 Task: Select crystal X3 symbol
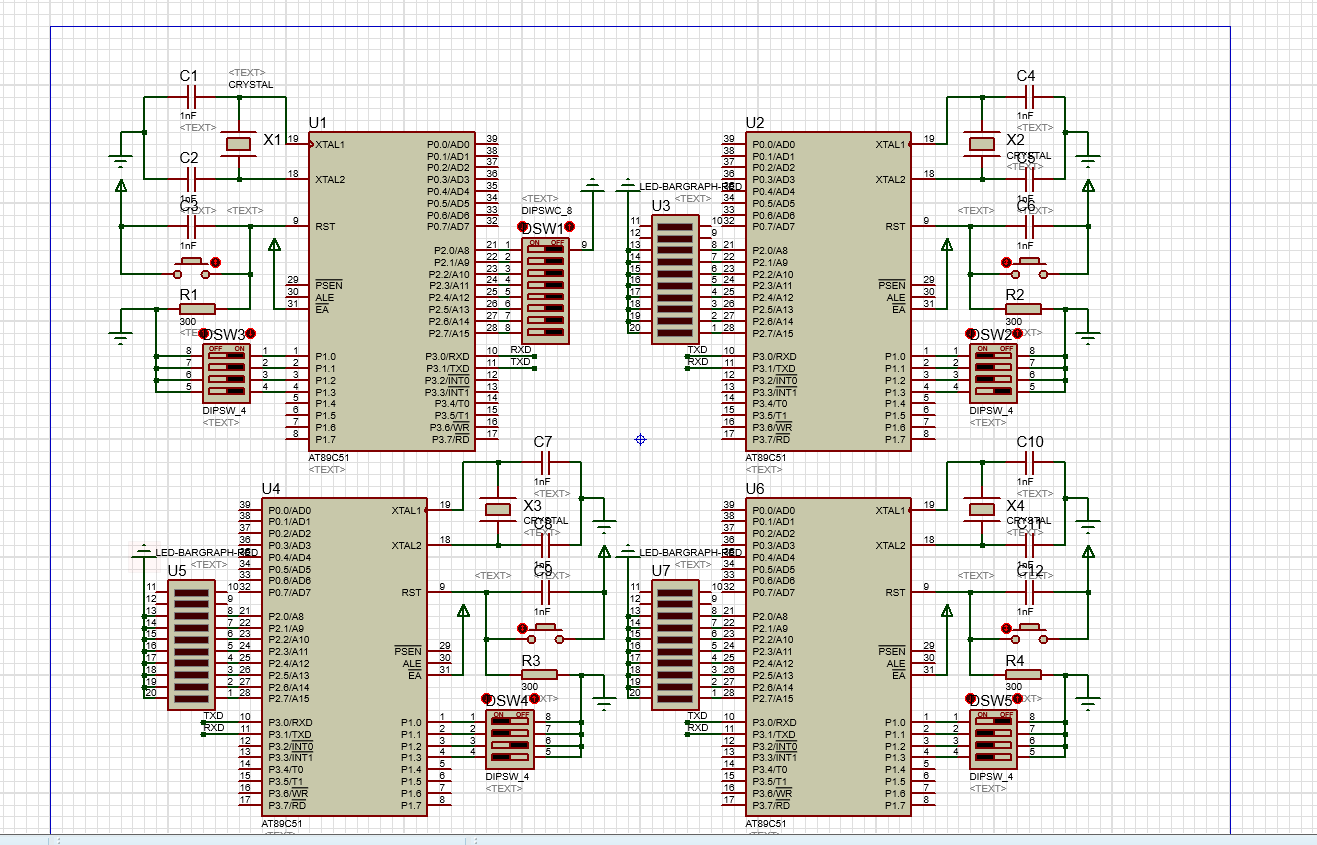point(498,510)
